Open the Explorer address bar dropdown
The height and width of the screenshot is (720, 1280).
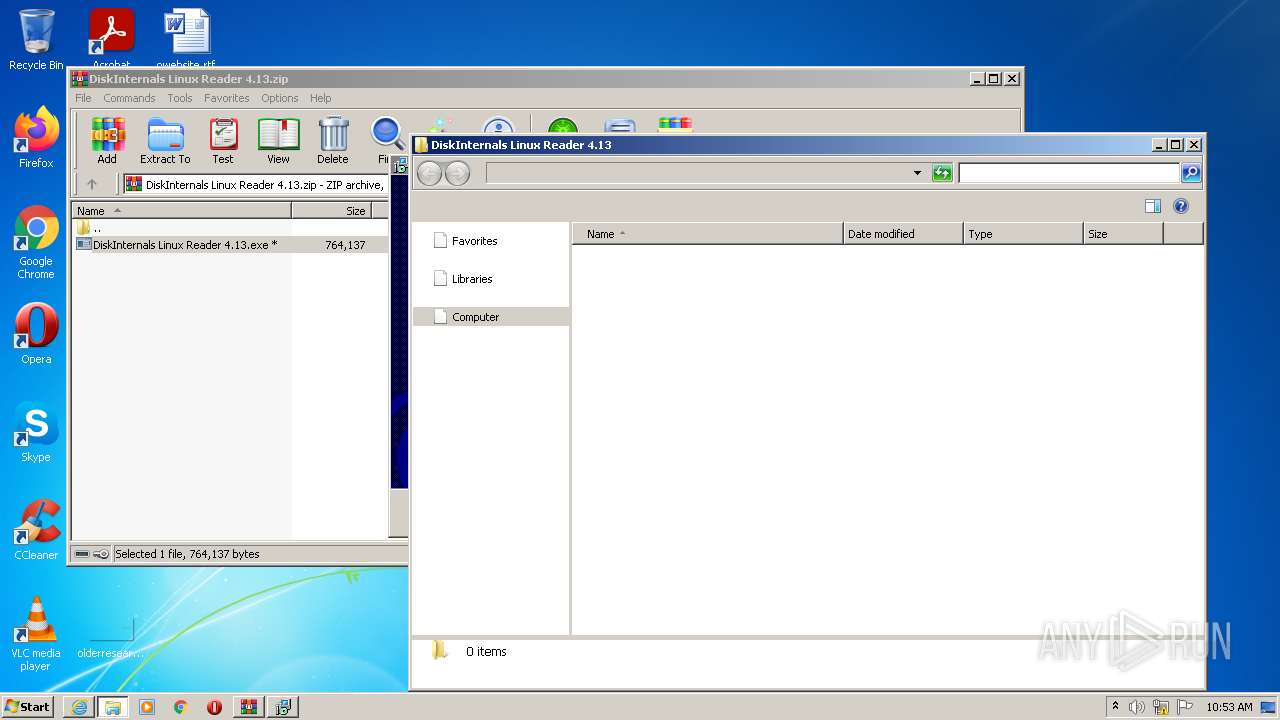click(917, 173)
